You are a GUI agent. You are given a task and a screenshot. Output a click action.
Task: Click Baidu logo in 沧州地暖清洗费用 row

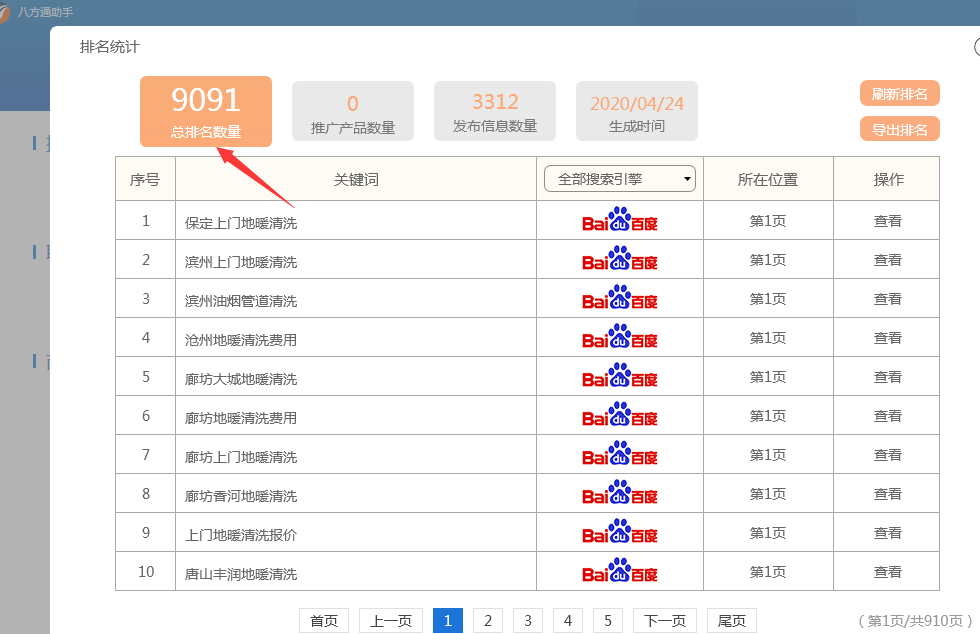tap(619, 336)
